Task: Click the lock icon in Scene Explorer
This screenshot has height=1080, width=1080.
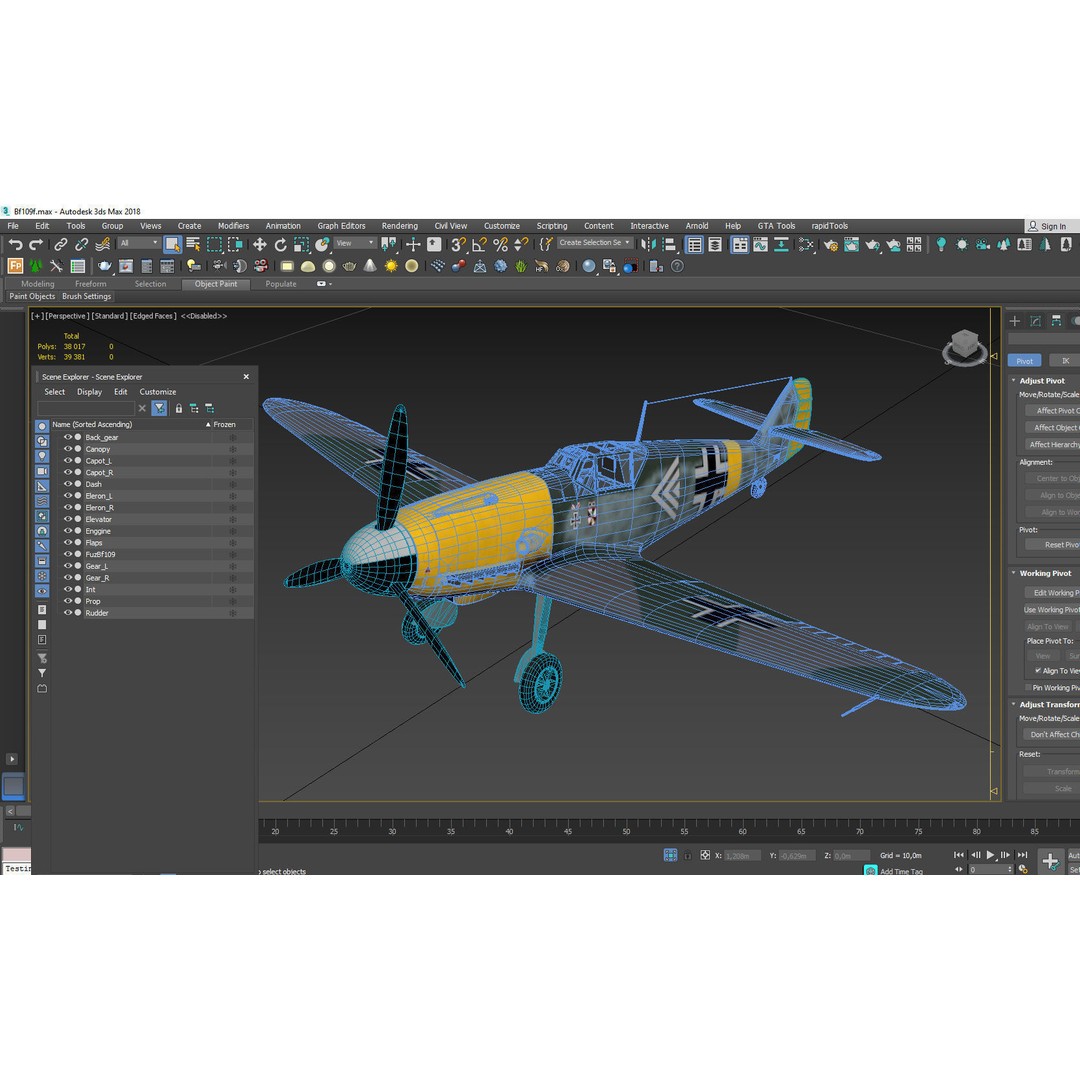Action: coord(178,408)
